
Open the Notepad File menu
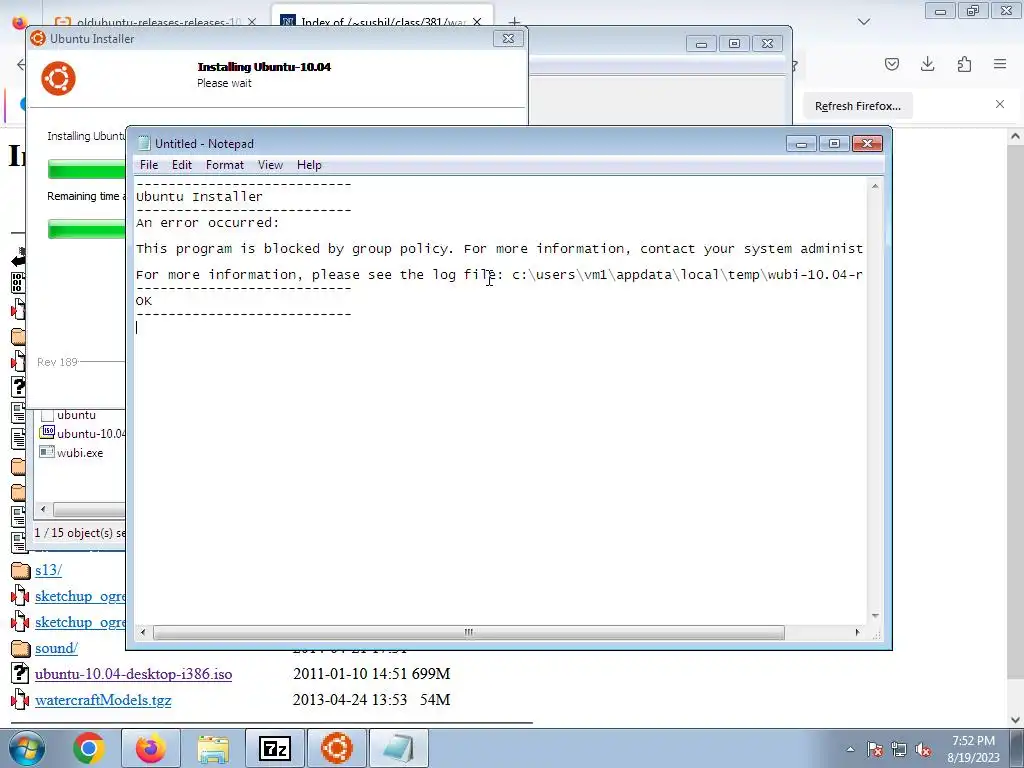tap(149, 165)
